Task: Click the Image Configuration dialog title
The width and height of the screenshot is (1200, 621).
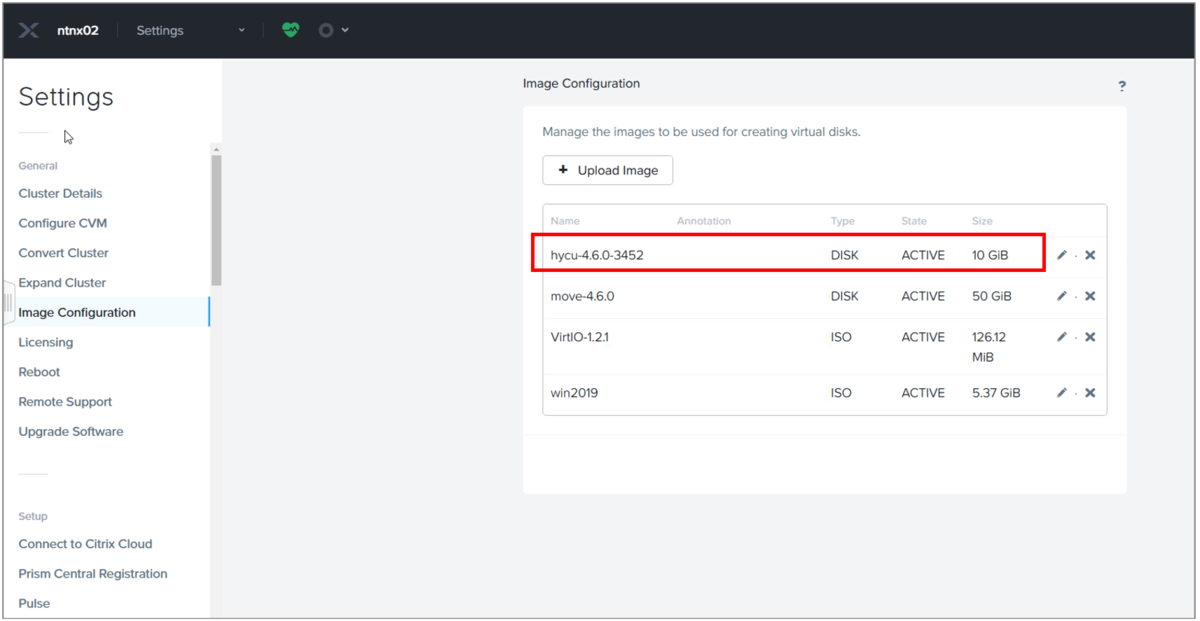Action: tap(581, 83)
